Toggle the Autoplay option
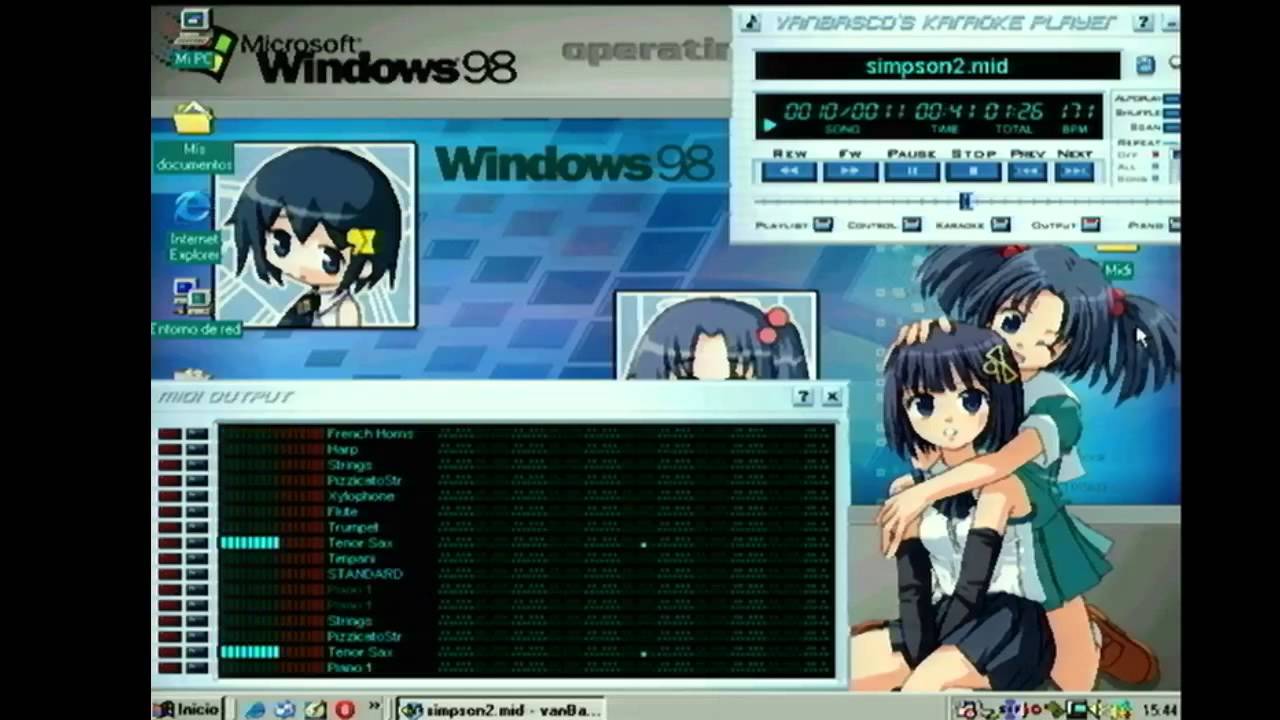The image size is (1280, 720). click(x=1172, y=99)
